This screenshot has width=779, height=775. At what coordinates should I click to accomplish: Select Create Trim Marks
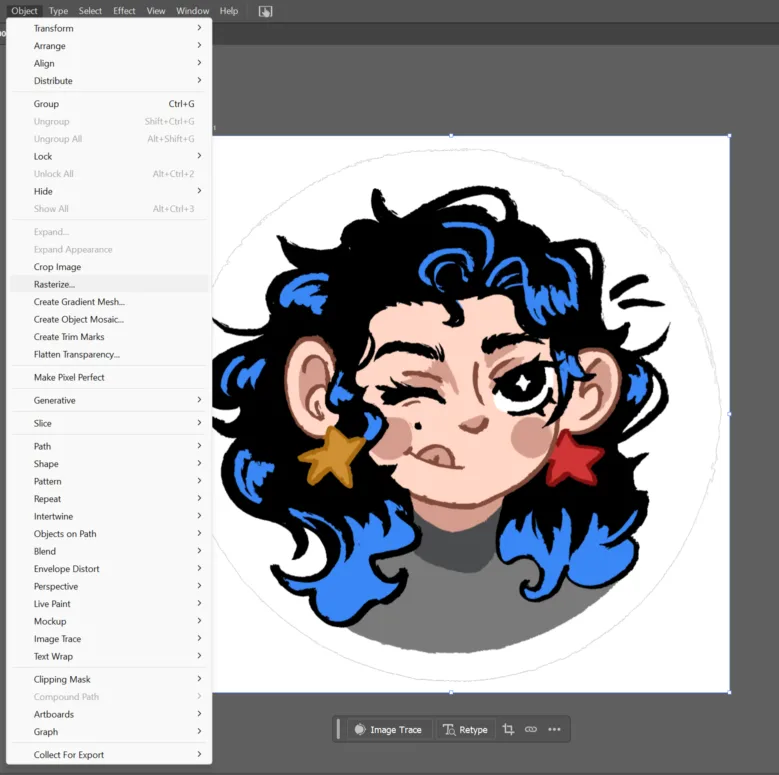(x=109, y=337)
